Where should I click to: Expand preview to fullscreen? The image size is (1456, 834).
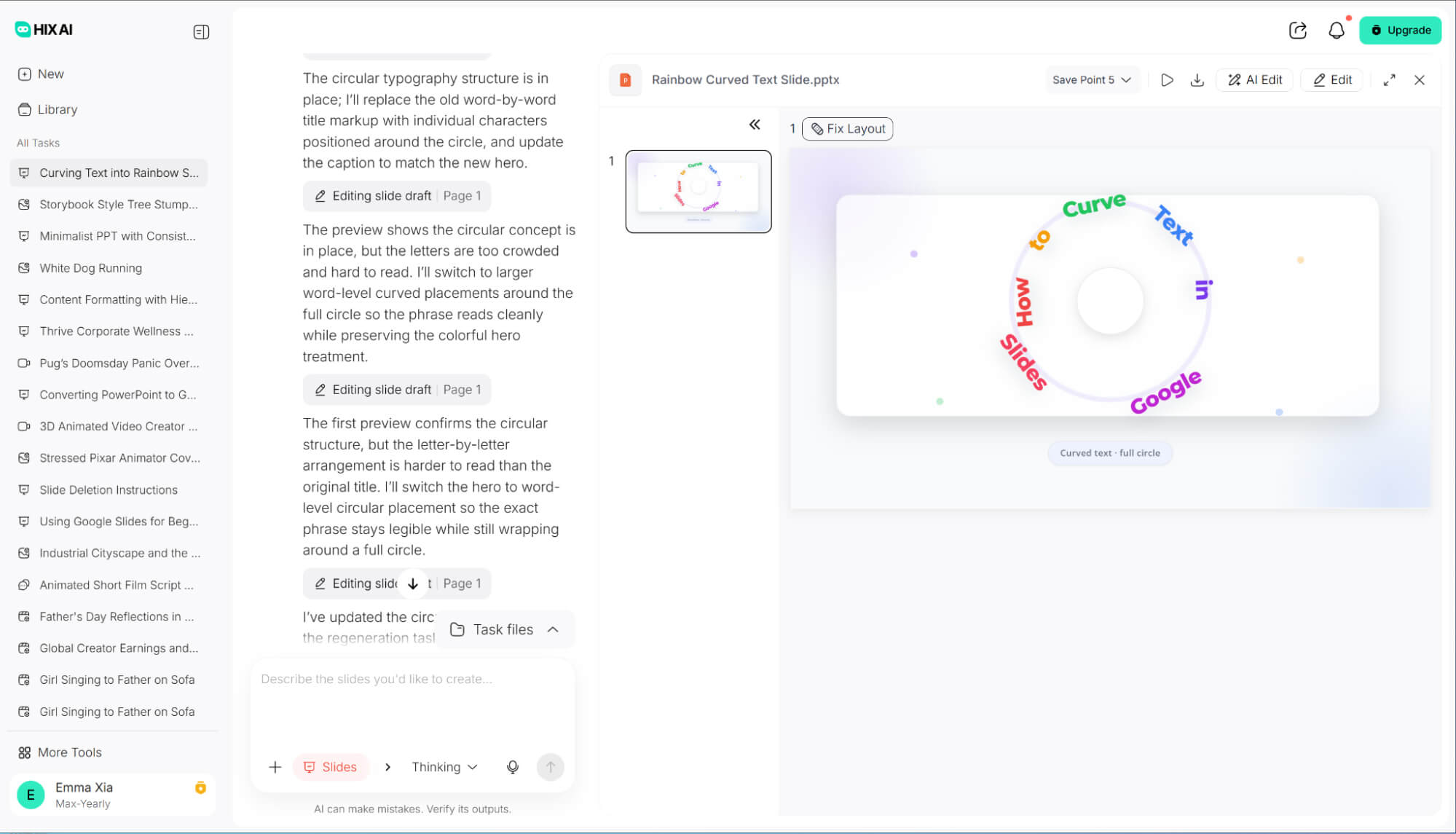click(x=1389, y=80)
